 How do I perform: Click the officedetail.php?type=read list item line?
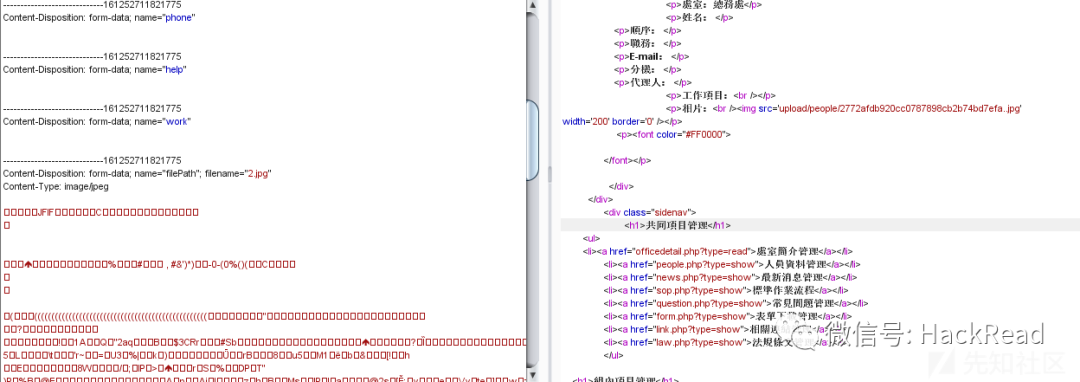(719, 251)
